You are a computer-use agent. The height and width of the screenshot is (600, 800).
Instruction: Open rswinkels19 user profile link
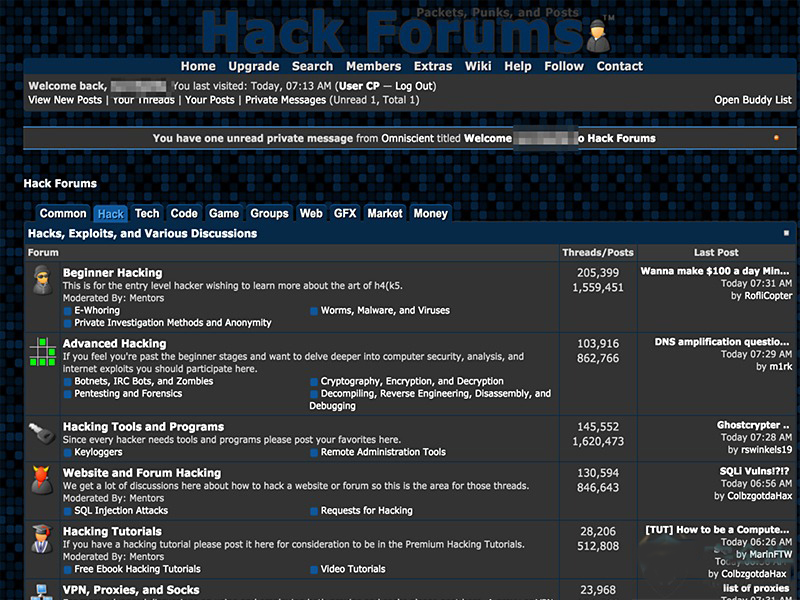(766, 450)
